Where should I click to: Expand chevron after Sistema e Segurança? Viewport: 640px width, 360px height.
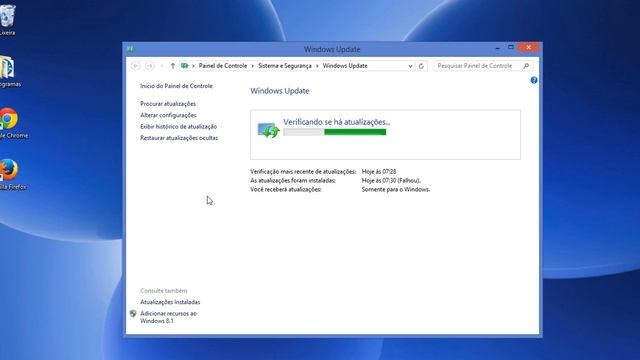[317, 66]
